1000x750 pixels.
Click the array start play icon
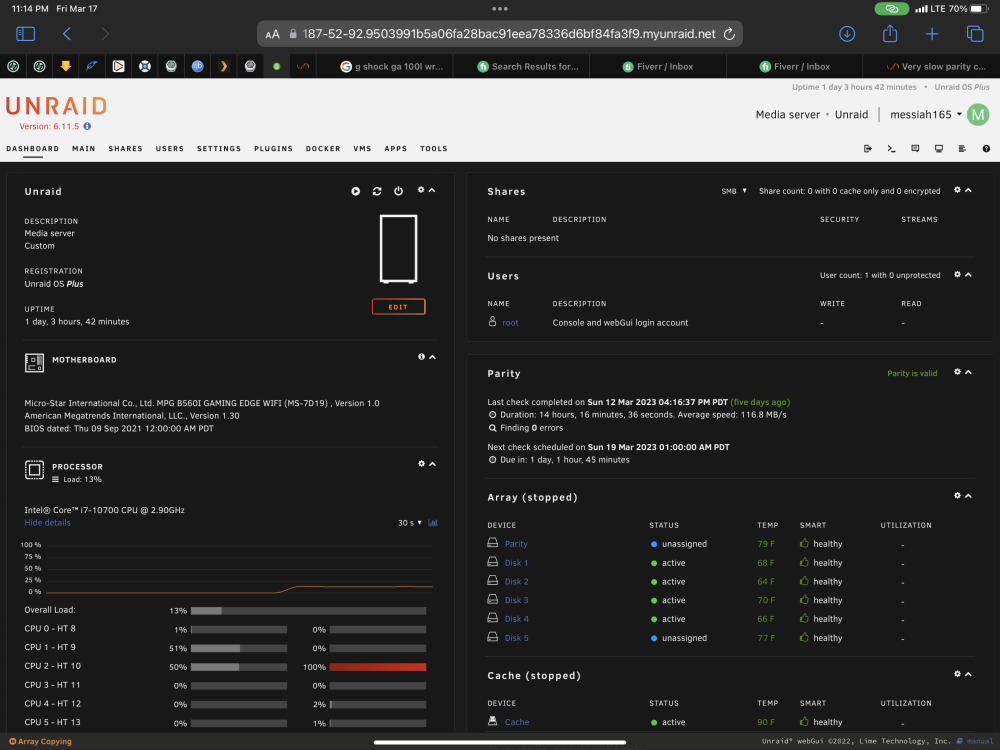click(x=355, y=191)
